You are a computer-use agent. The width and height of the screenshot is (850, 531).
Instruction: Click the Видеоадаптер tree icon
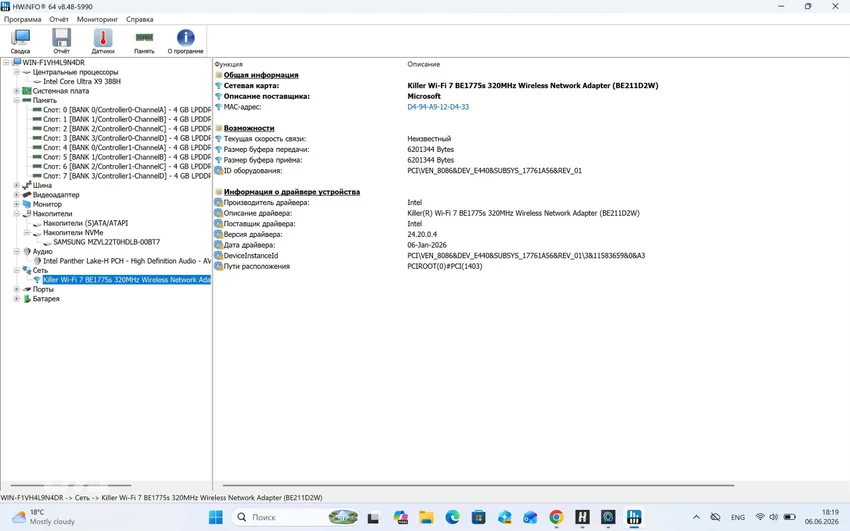click(x=27, y=195)
